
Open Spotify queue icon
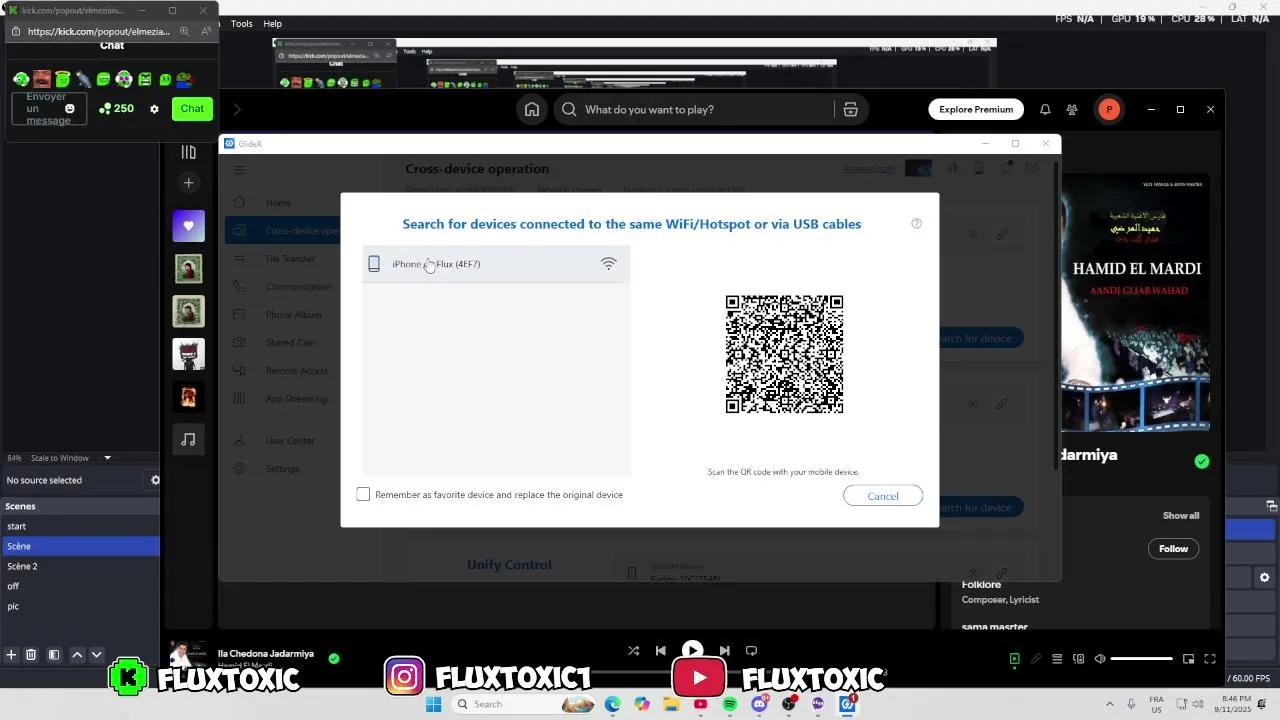pyautogui.click(x=1057, y=659)
